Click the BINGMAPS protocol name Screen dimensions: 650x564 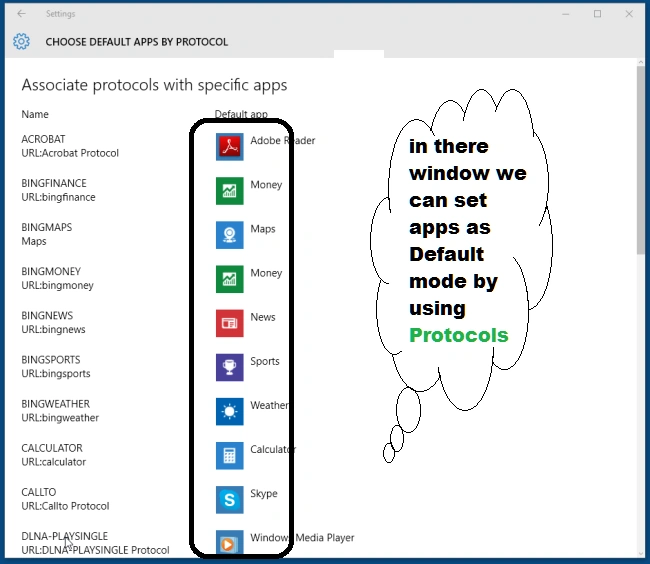(x=46, y=228)
